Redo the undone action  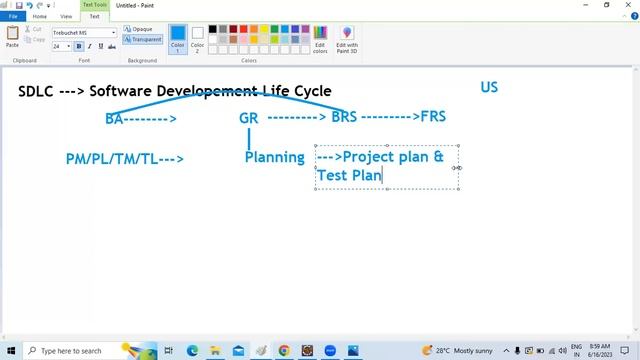coord(40,5)
